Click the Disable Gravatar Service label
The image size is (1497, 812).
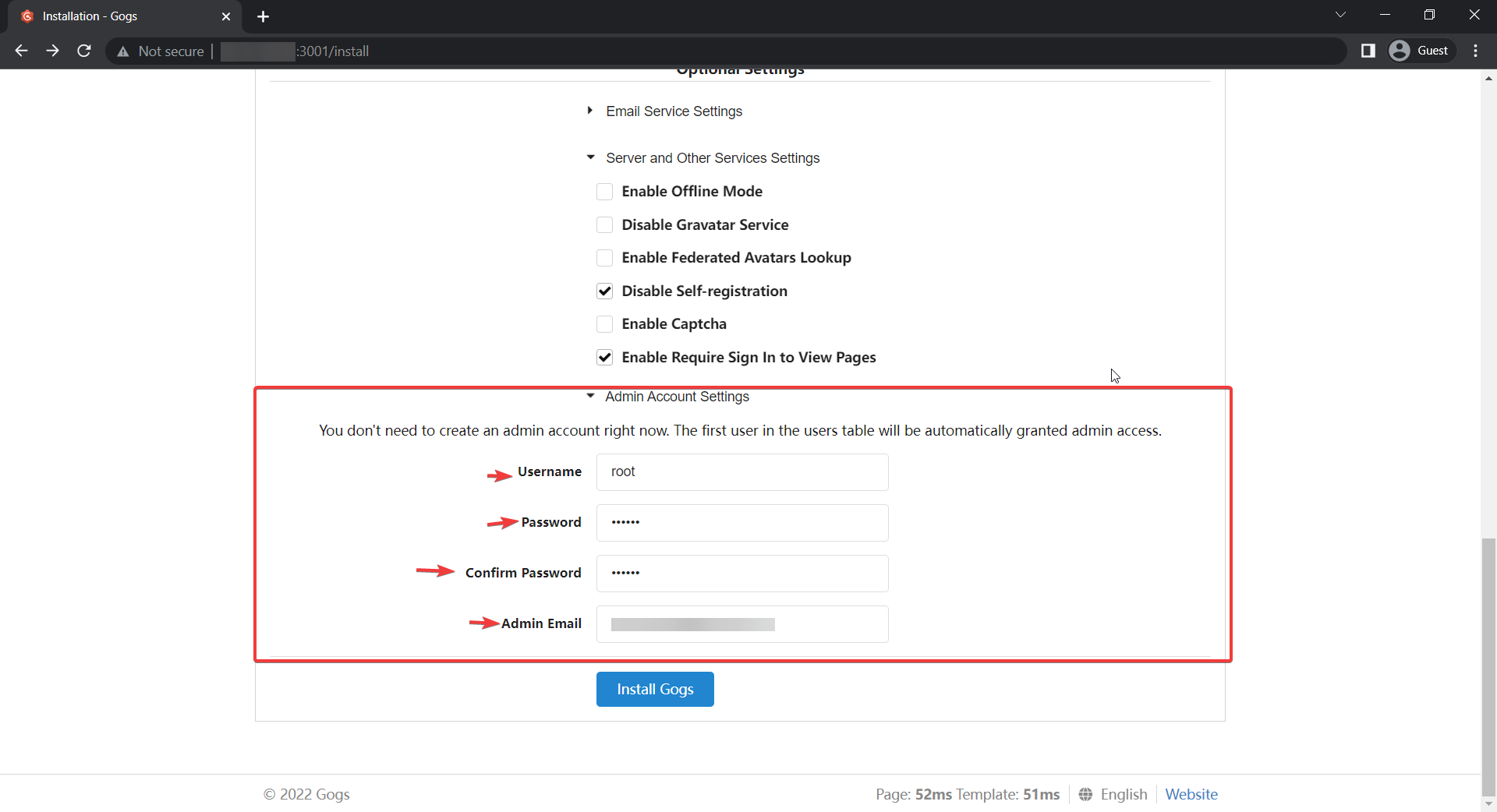click(705, 225)
